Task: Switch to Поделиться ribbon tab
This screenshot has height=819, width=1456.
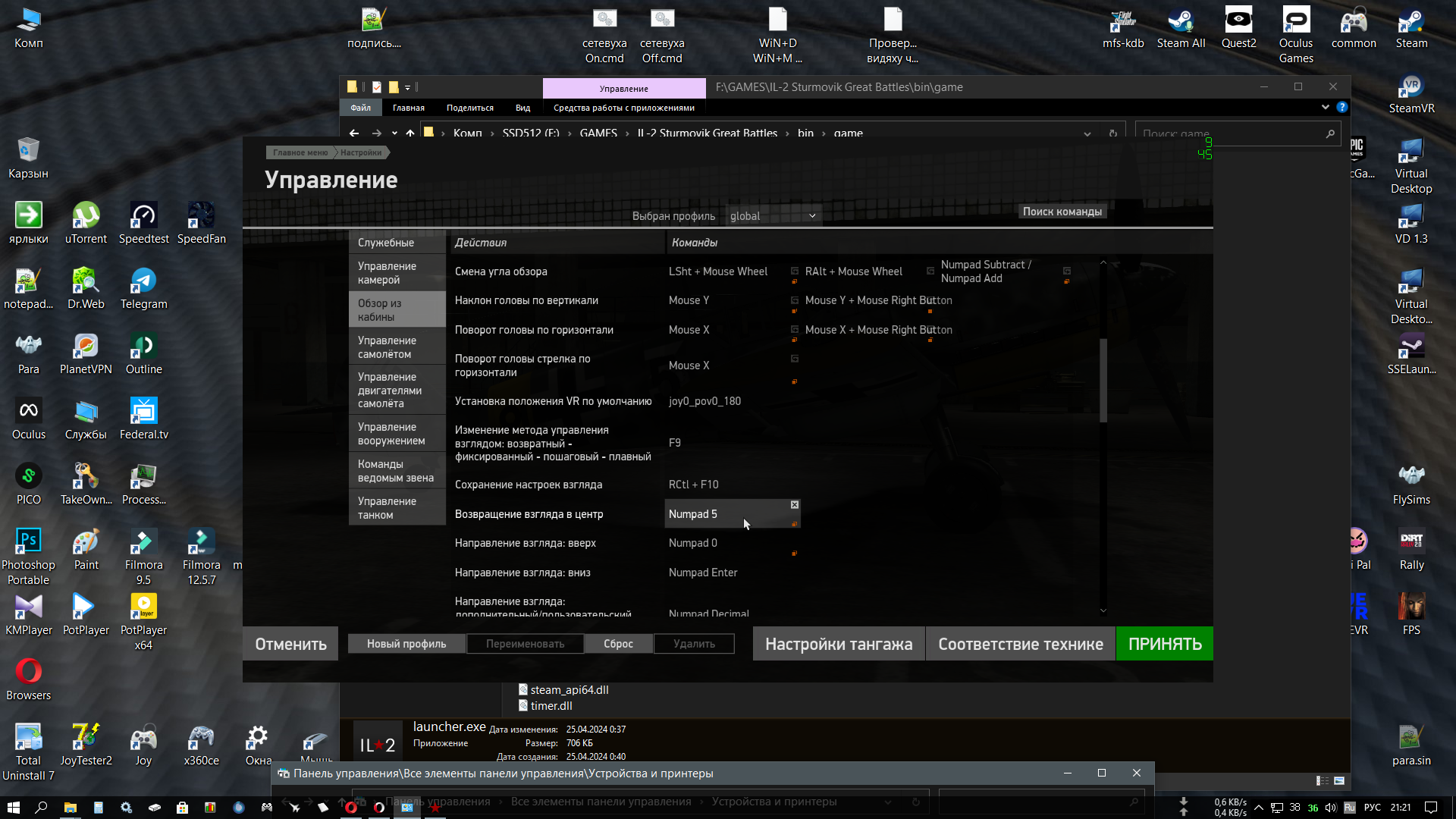Action: point(470,108)
